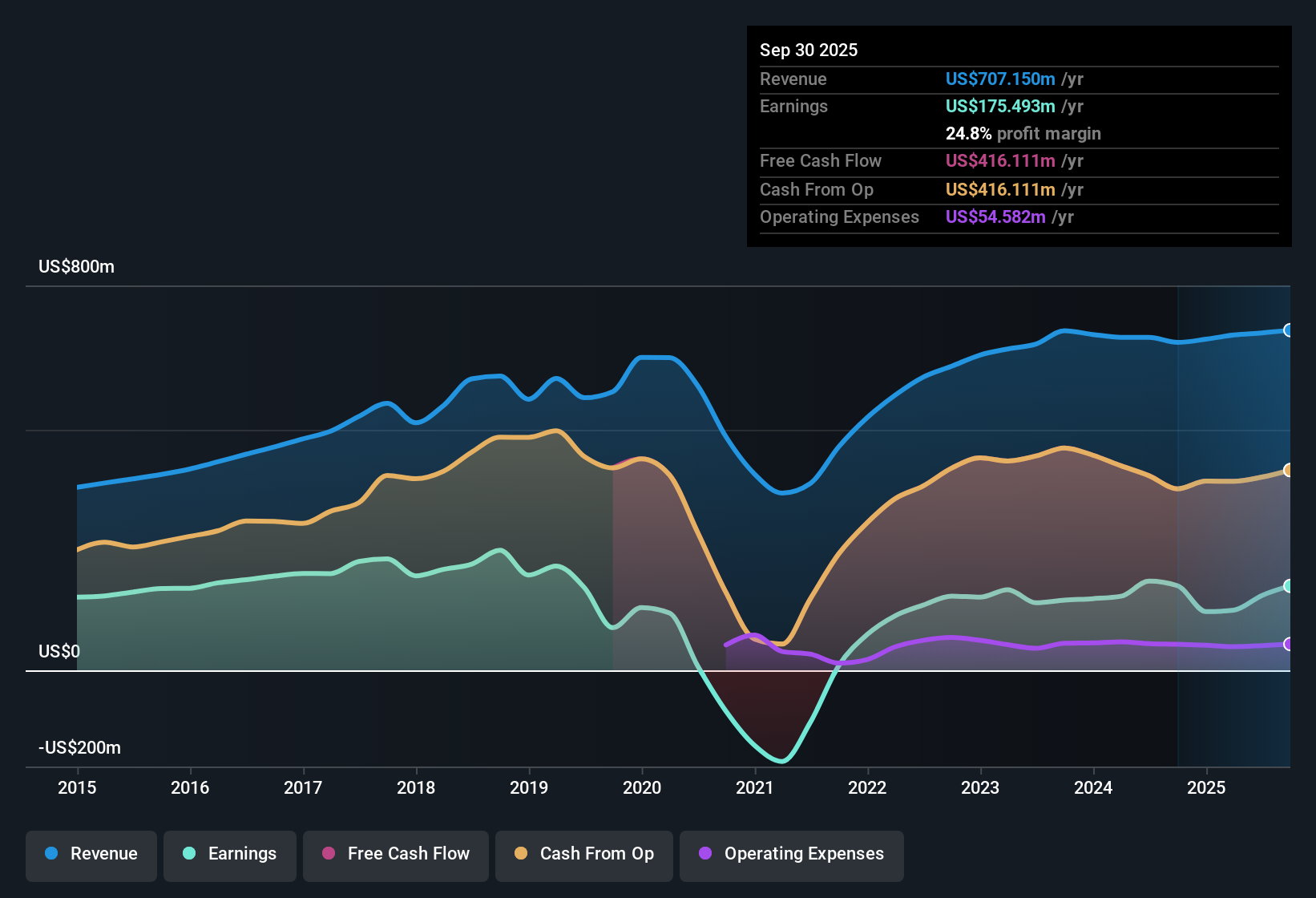The image size is (1316, 898).
Task: Click the 24.8% profit margin text
Action: point(1023,133)
